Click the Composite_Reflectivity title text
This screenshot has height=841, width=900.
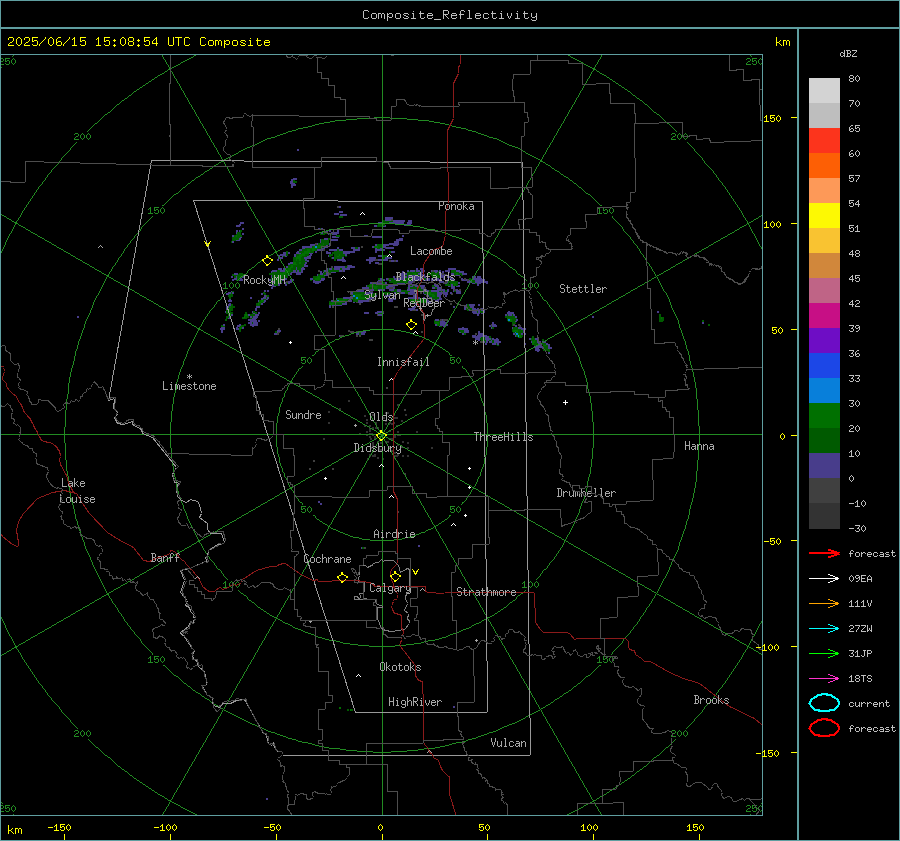pos(450,15)
